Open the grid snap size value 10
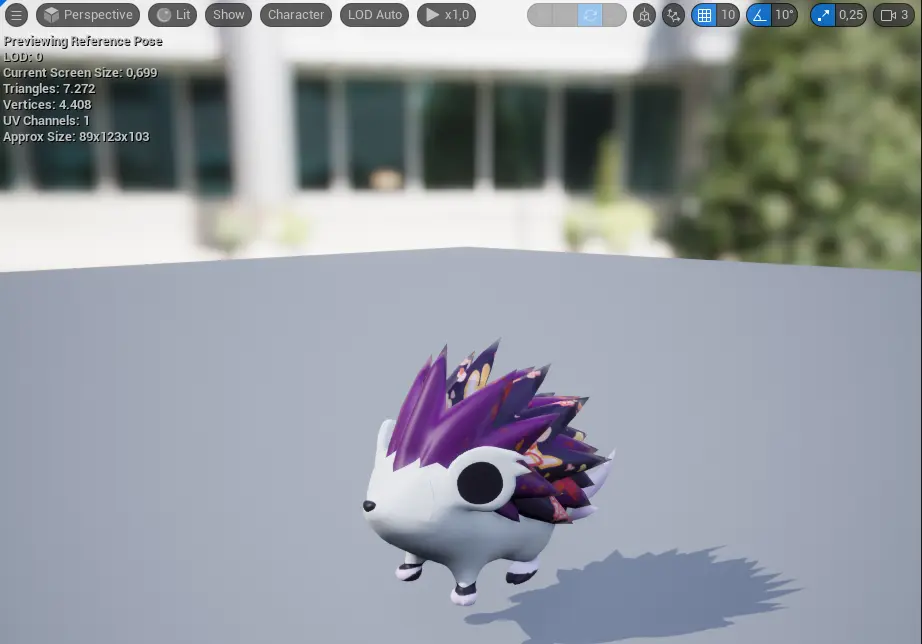The height and width of the screenshot is (644, 922). point(728,15)
